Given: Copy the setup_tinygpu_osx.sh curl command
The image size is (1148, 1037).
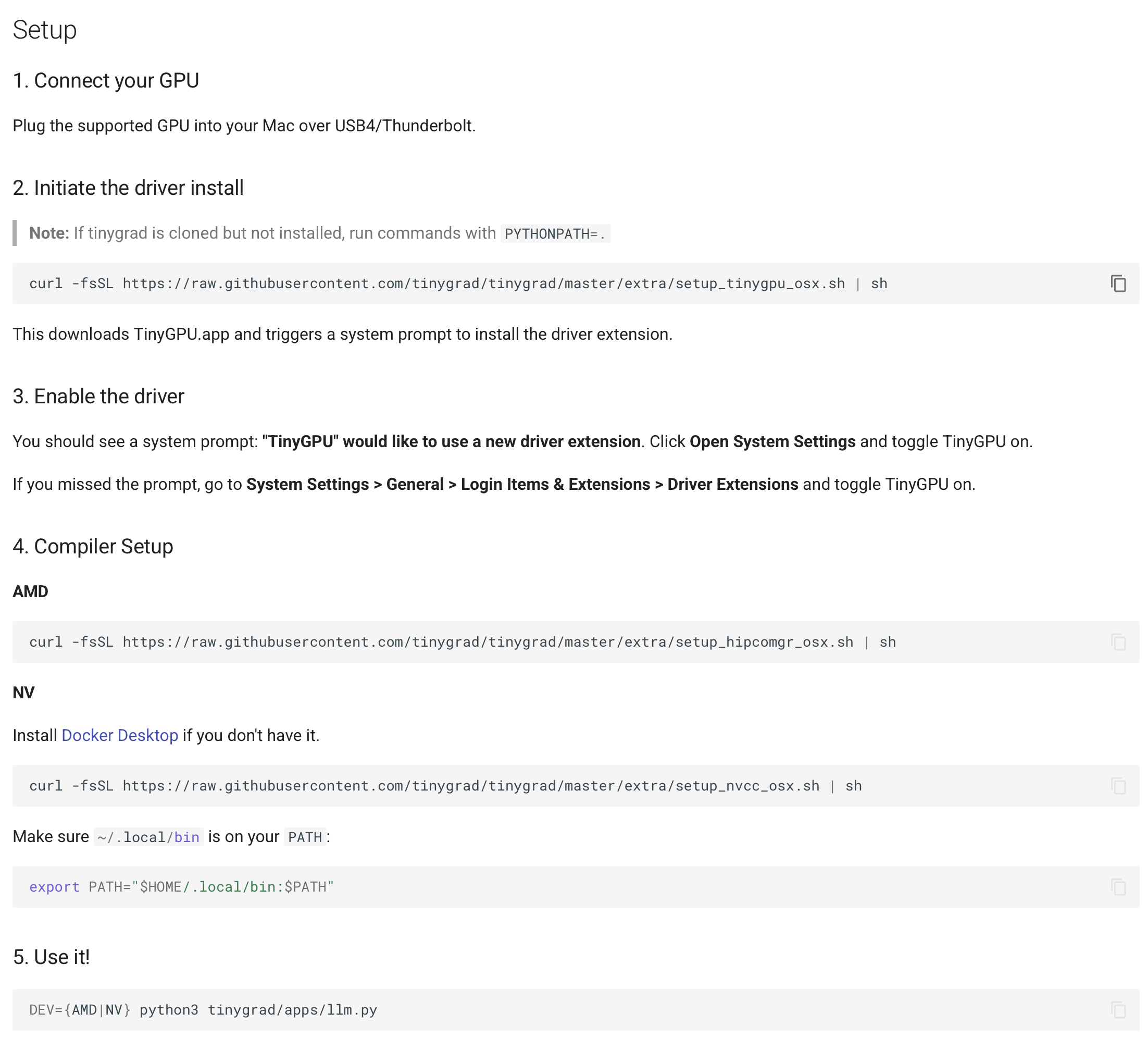Looking at the screenshot, I should click(x=1118, y=283).
